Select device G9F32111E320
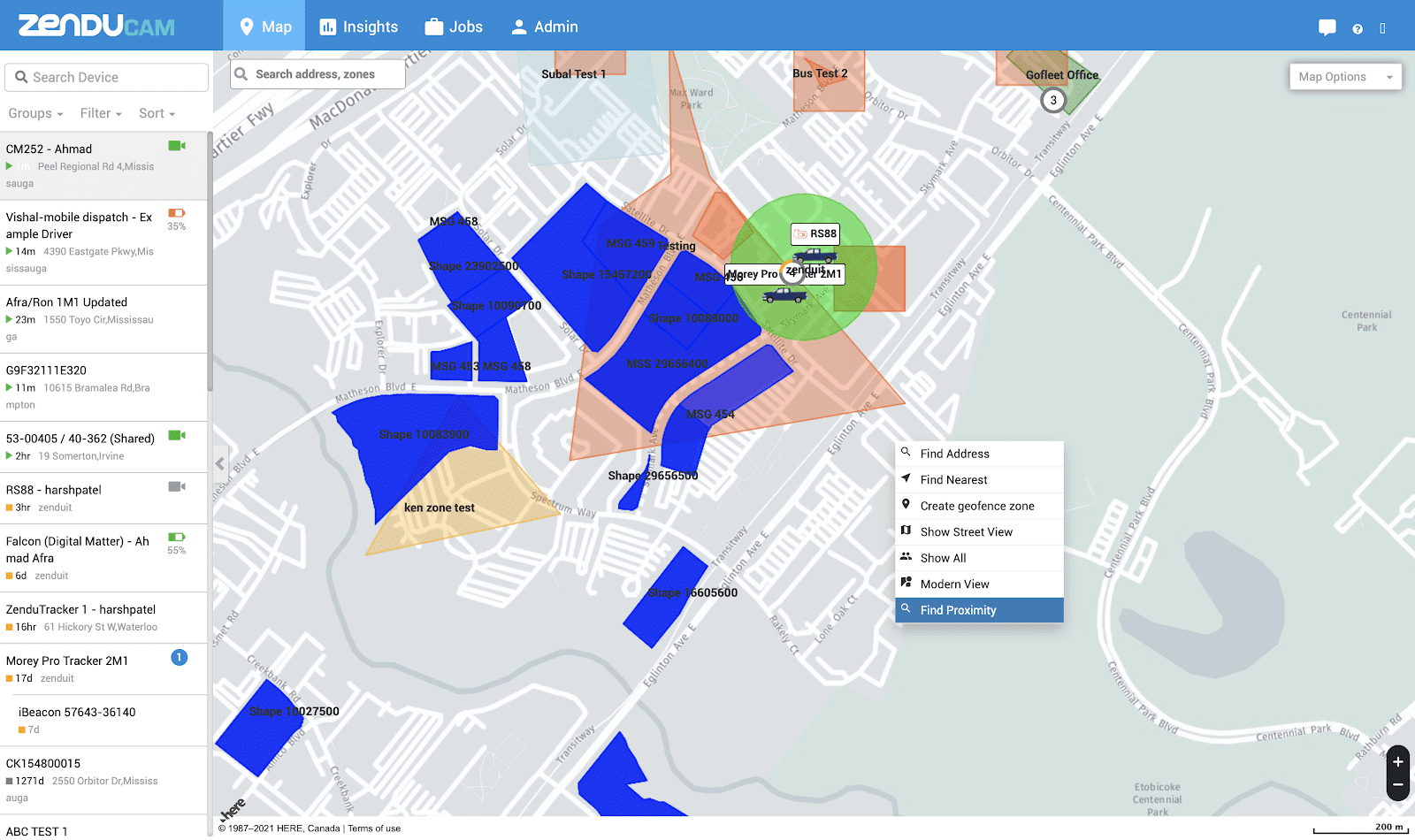1415x840 pixels. tap(103, 387)
